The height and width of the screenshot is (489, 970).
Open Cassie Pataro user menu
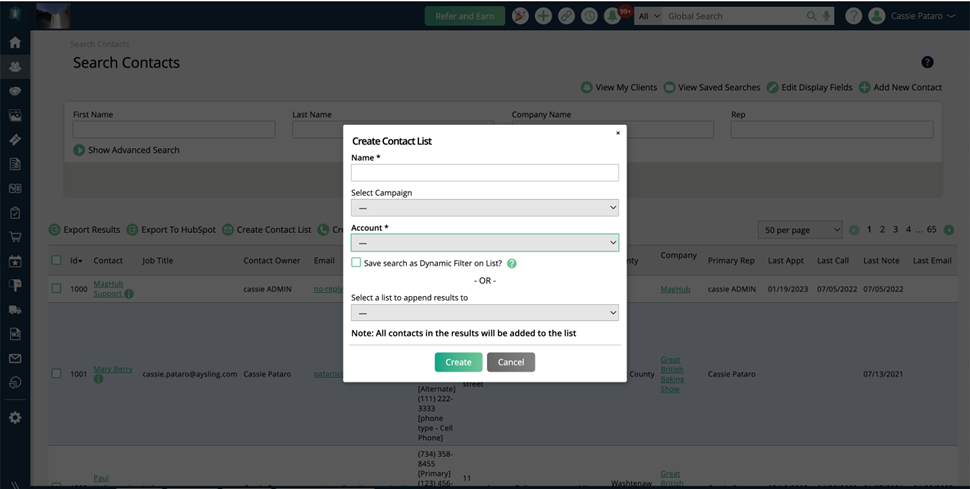click(910, 16)
